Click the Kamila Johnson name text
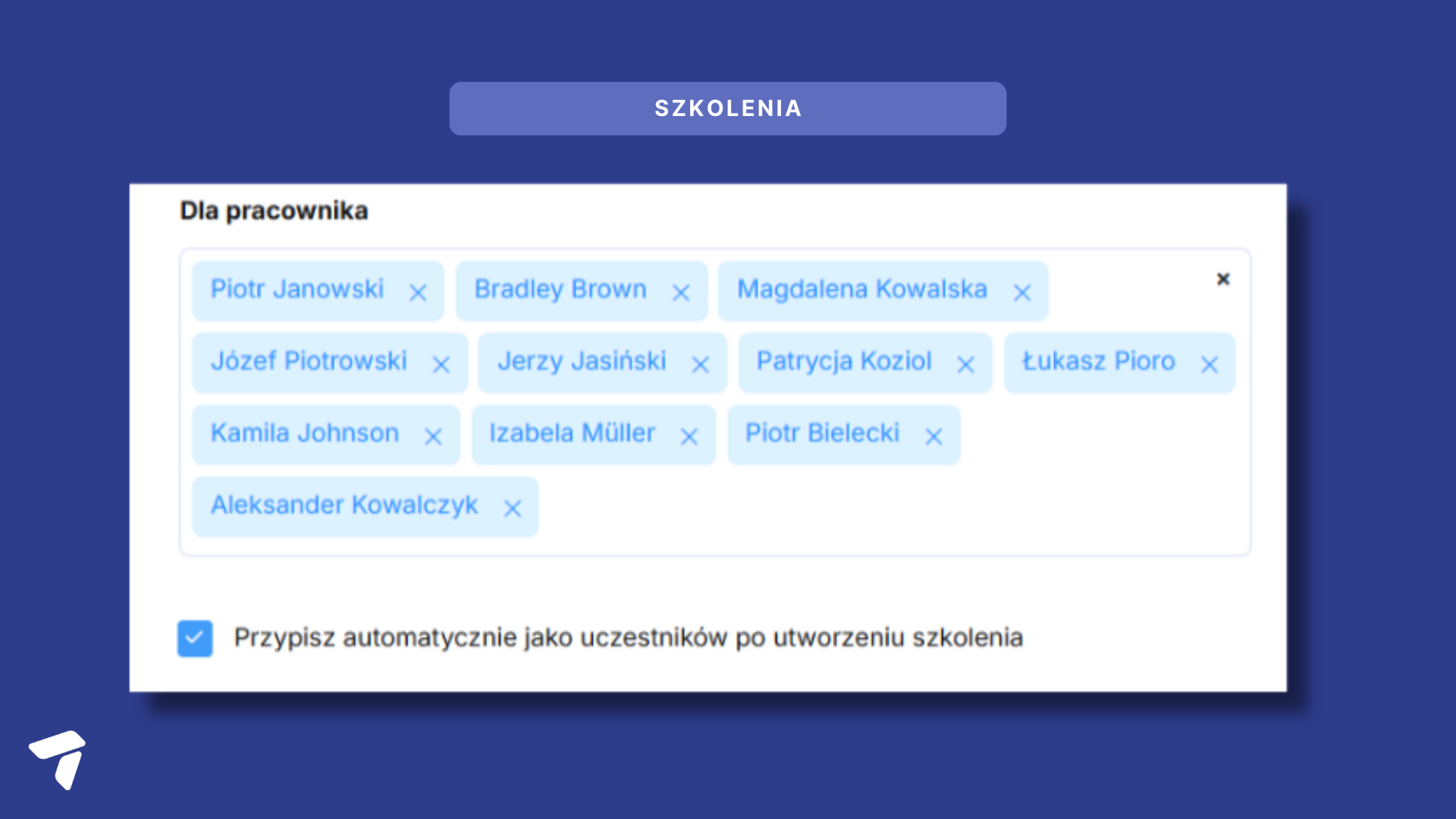Viewport: 1456px width, 819px height. 305,433
